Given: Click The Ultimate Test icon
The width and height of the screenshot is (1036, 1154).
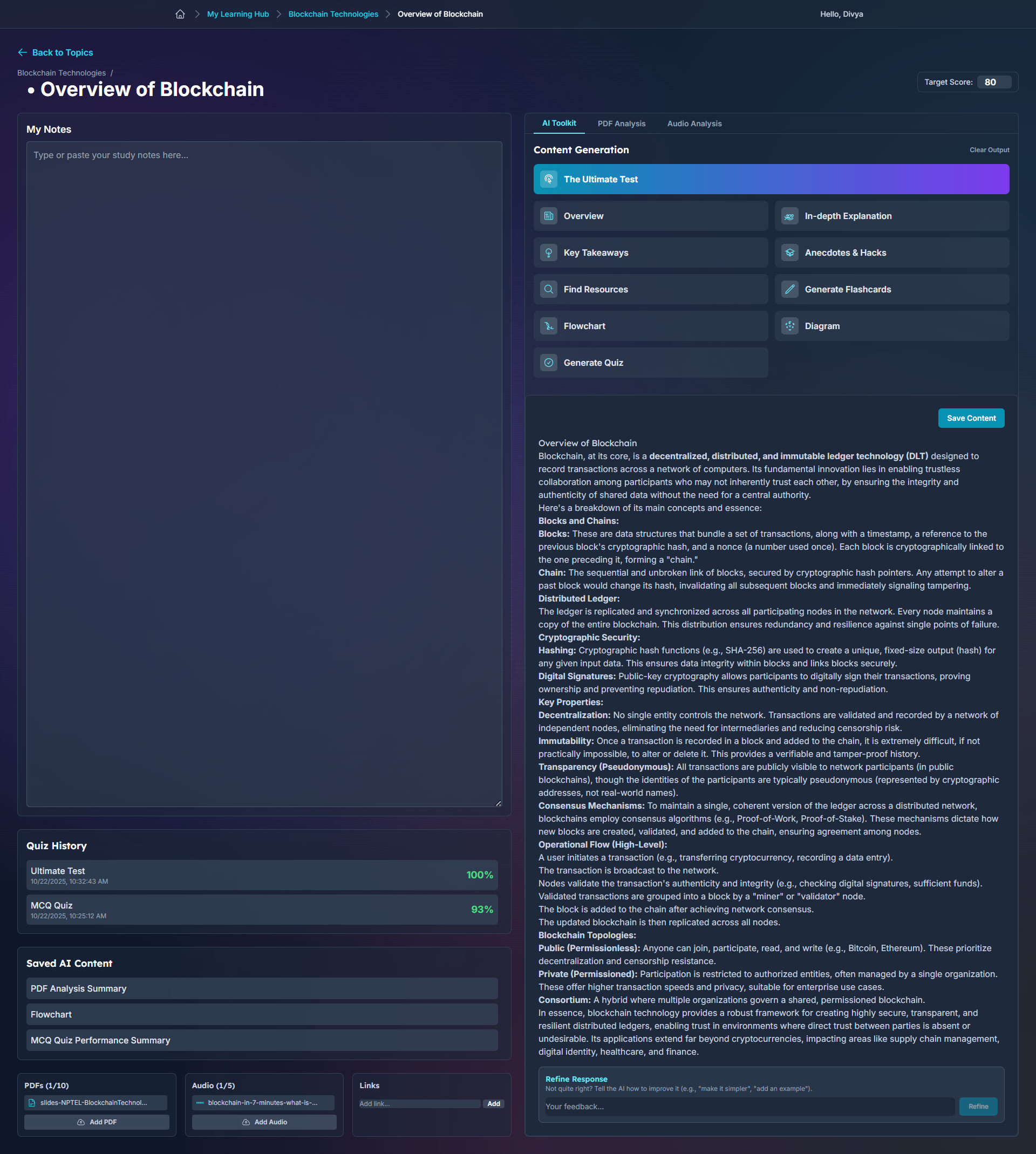Looking at the screenshot, I should (x=548, y=179).
